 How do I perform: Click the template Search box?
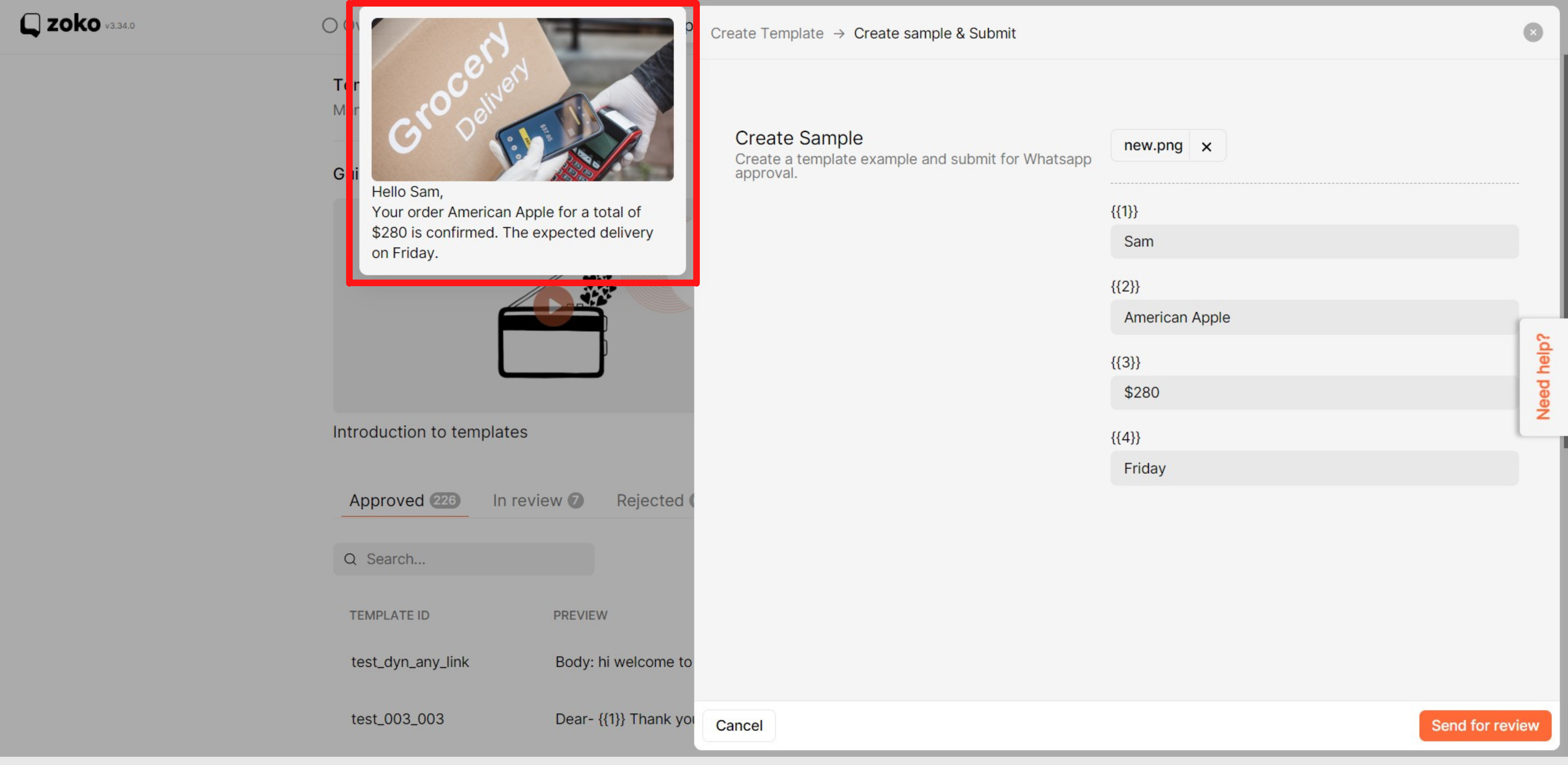pos(475,559)
